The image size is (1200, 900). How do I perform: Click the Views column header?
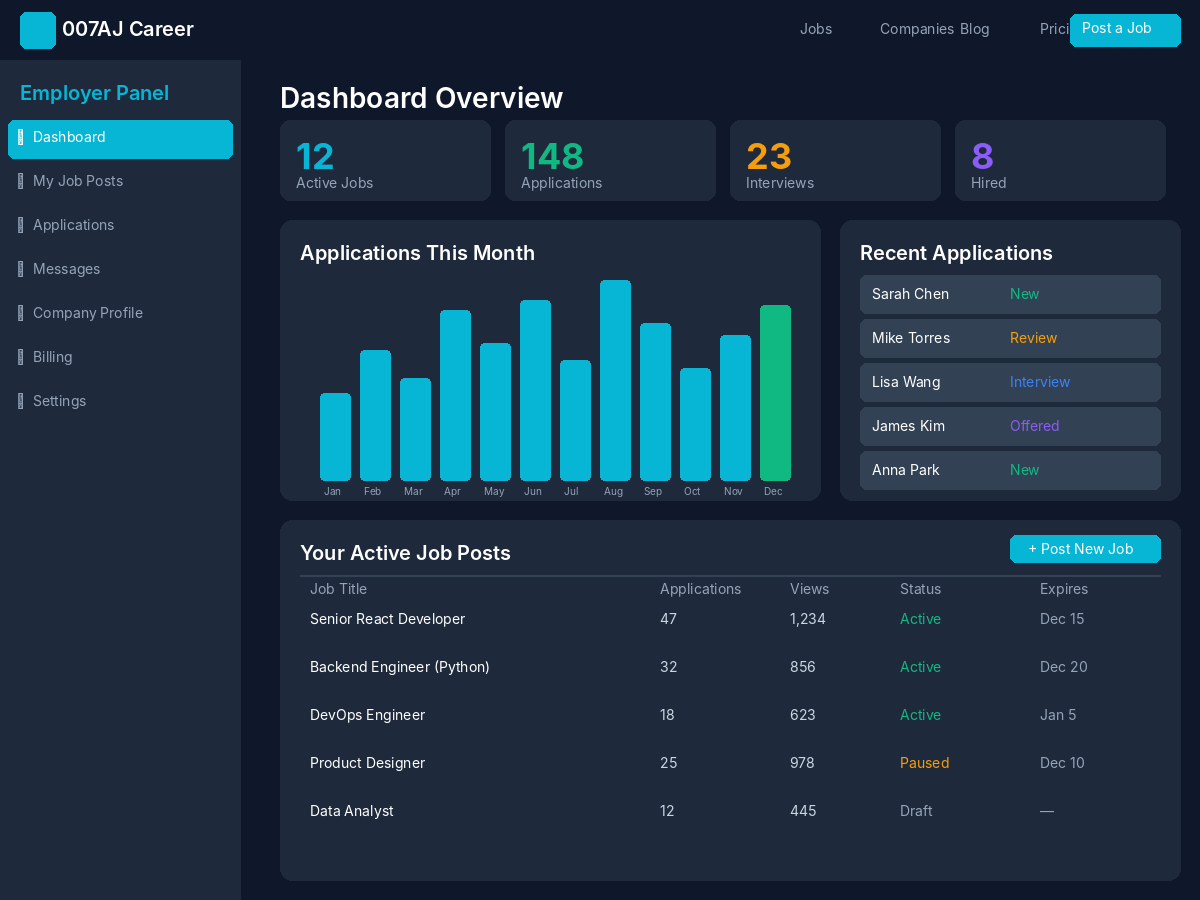tap(809, 589)
